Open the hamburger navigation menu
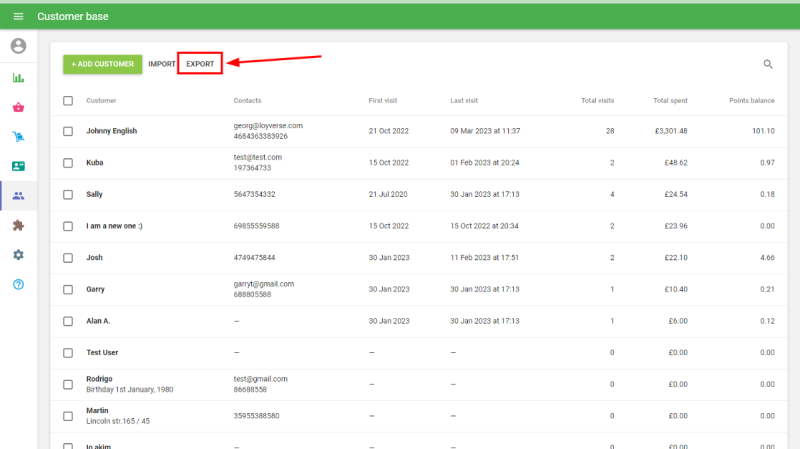The width and height of the screenshot is (800, 449). pos(18,17)
